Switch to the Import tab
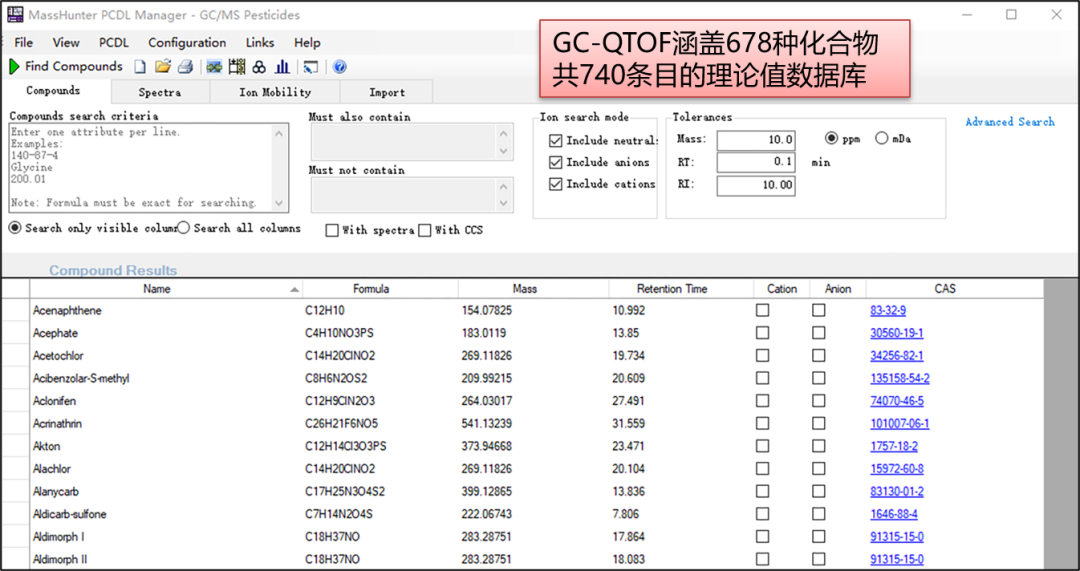Image resolution: width=1080 pixels, height=571 pixels. [387, 92]
